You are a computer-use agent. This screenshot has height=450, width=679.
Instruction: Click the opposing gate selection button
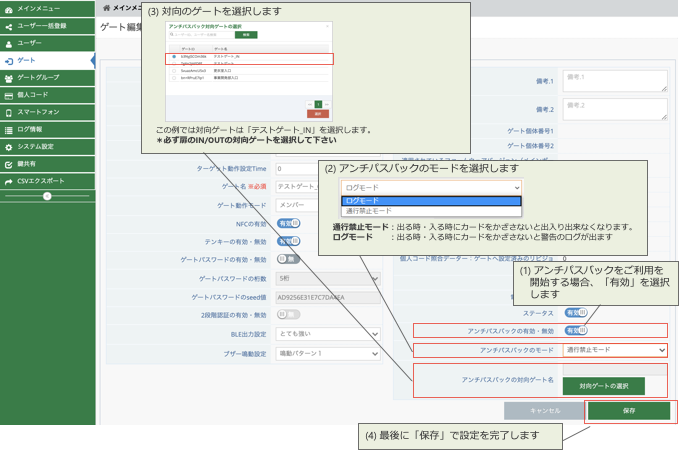pyautogui.click(x=604, y=386)
